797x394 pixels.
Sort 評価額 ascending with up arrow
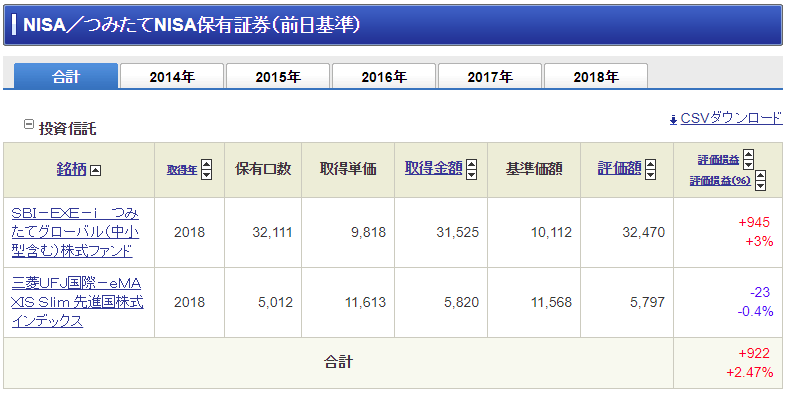click(x=651, y=164)
